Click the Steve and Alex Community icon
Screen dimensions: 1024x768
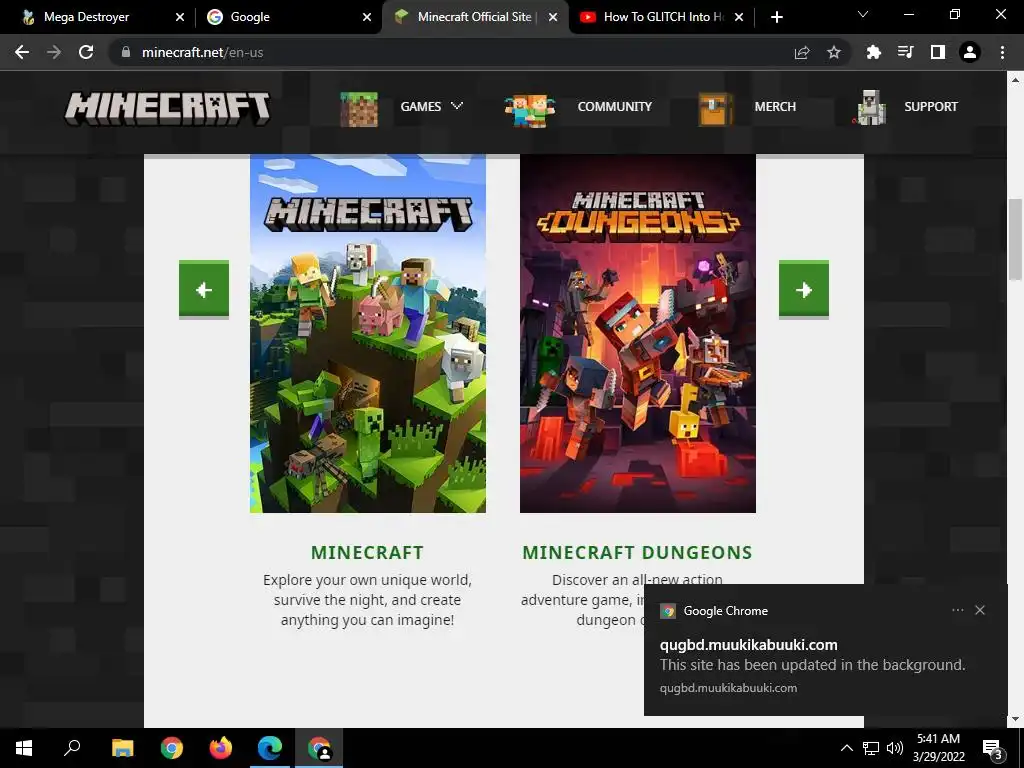[x=530, y=110]
